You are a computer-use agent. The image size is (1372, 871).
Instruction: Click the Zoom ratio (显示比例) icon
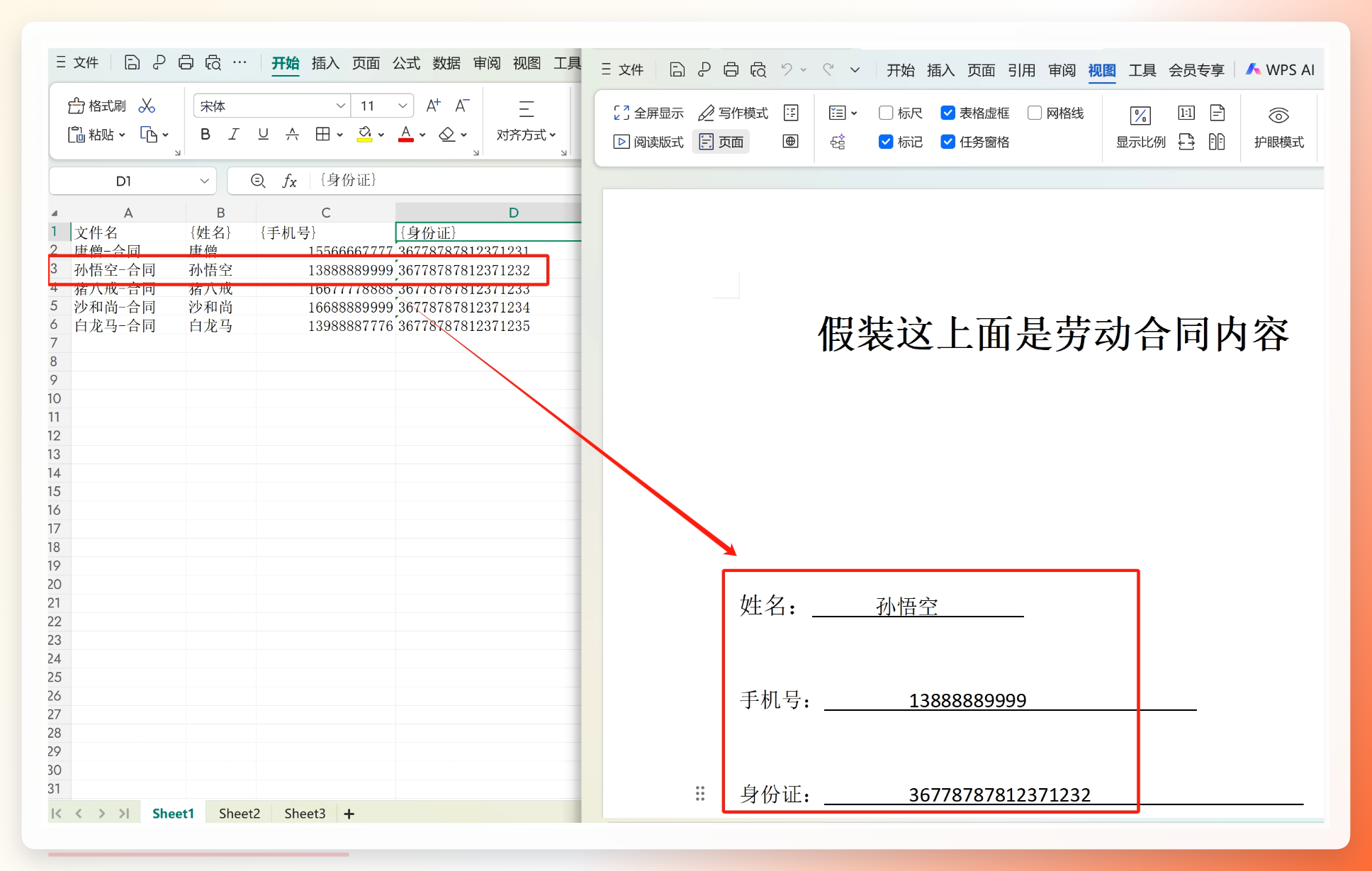[1140, 116]
